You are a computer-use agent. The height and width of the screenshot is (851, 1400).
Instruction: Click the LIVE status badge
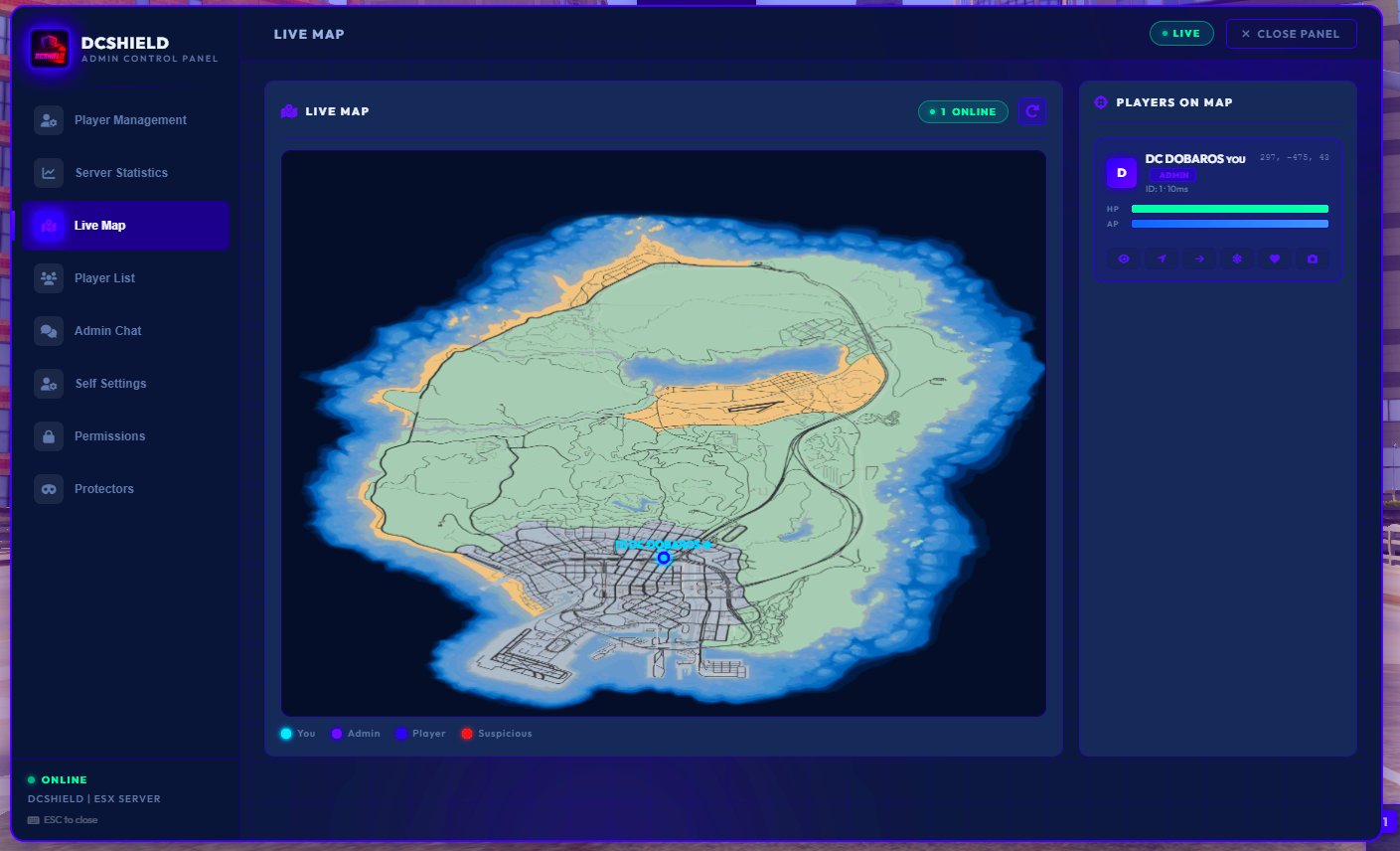pyautogui.click(x=1181, y=34)
